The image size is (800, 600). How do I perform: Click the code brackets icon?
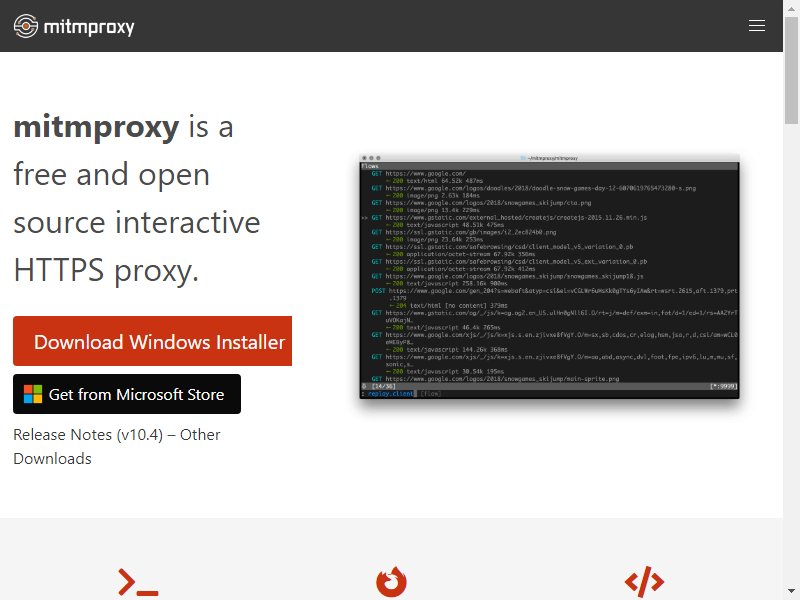pyautogui.click(x=644, y=582)
